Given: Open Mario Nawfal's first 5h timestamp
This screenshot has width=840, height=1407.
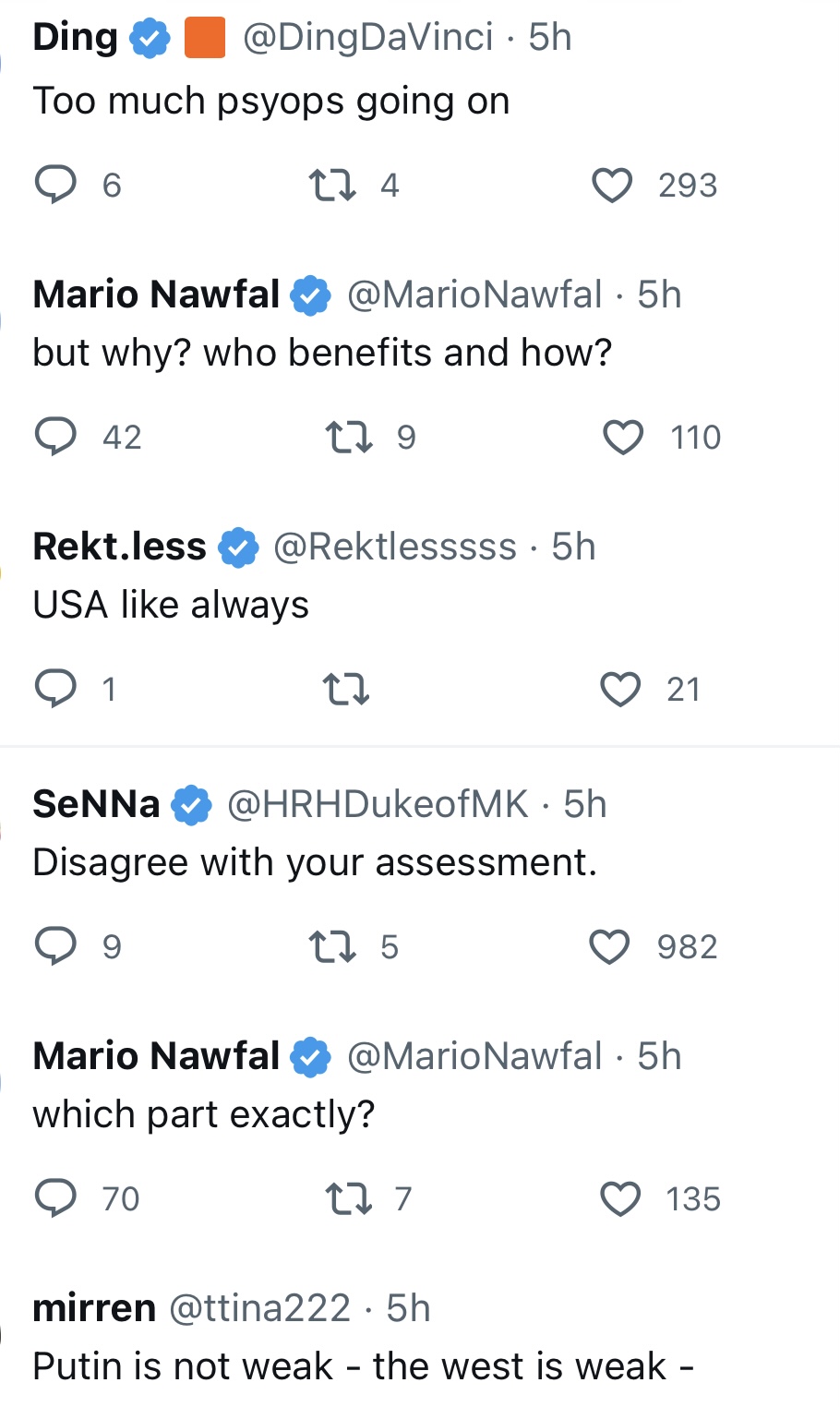Looking at the screenshot, I should pyautogui.click(x=659, y=295).
